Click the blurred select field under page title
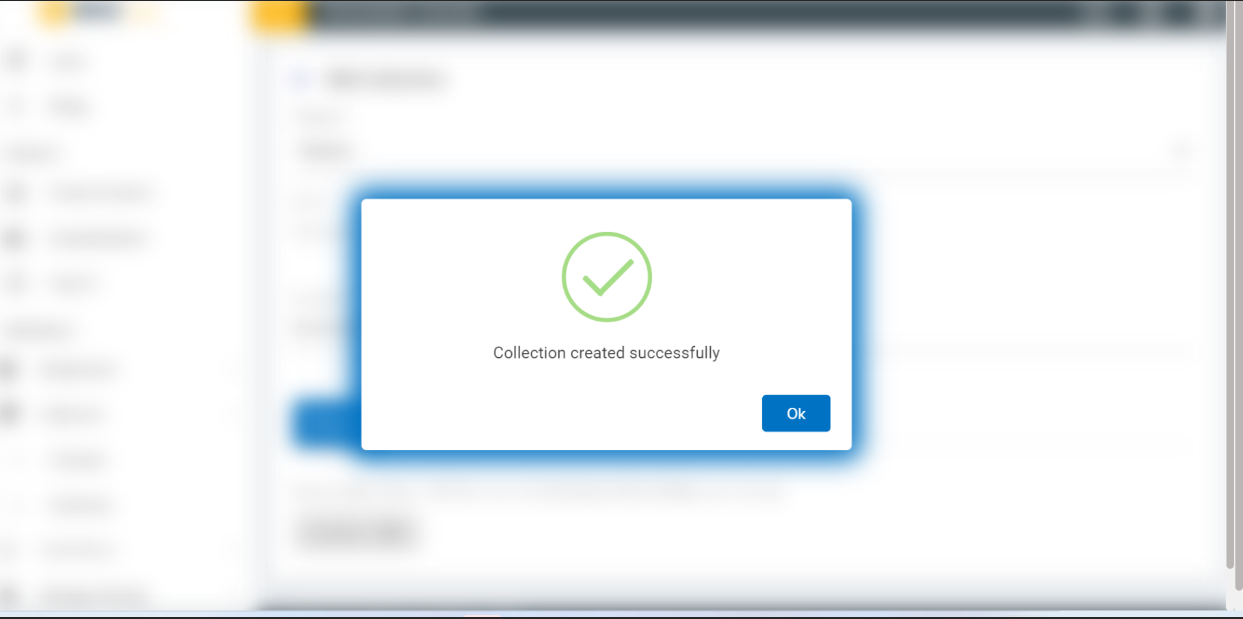1243x619 pixels. coord(745,151)
